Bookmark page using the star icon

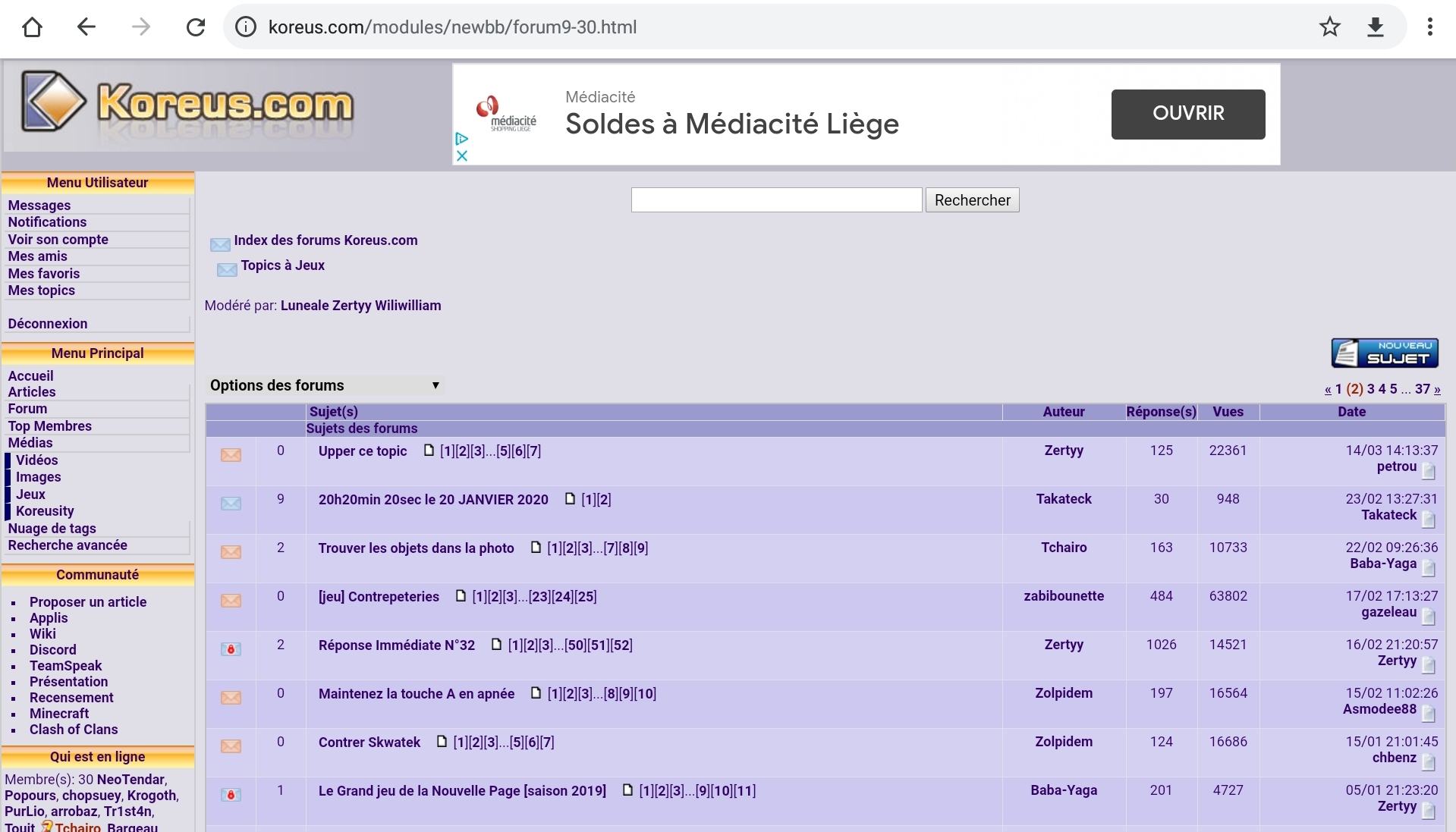click(1329, 27)
